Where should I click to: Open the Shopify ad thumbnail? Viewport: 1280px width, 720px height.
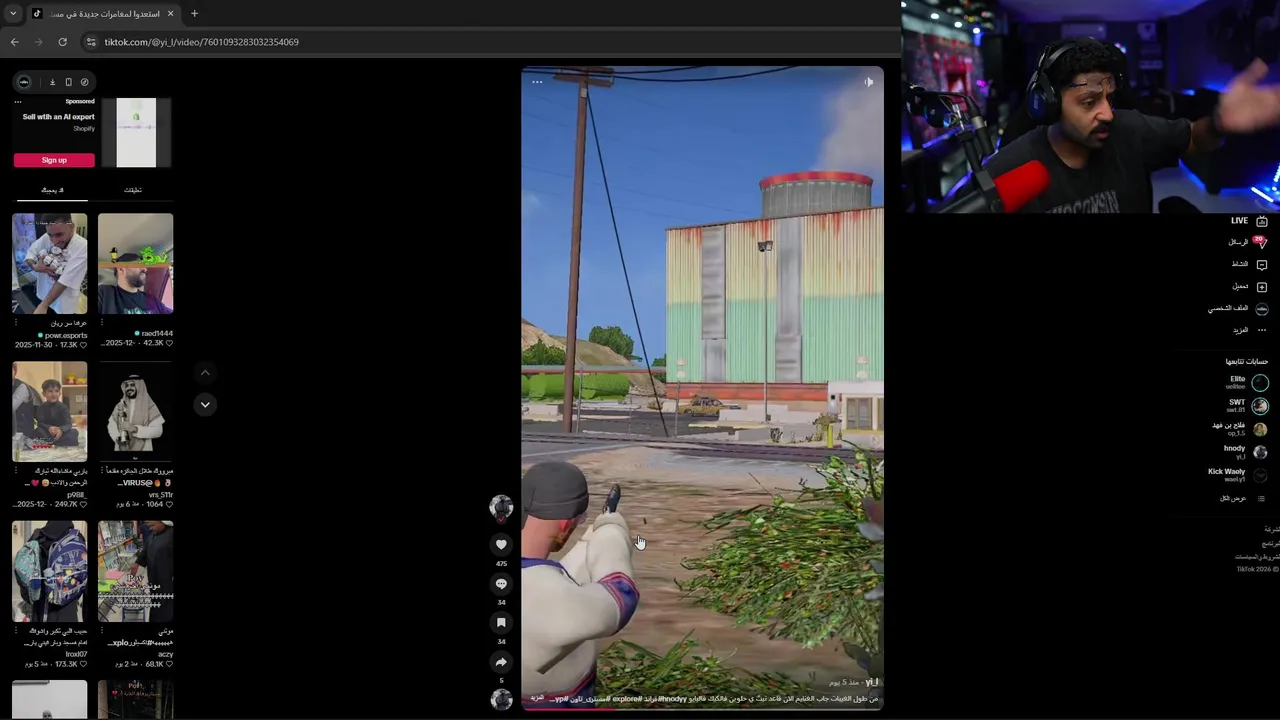136,132
